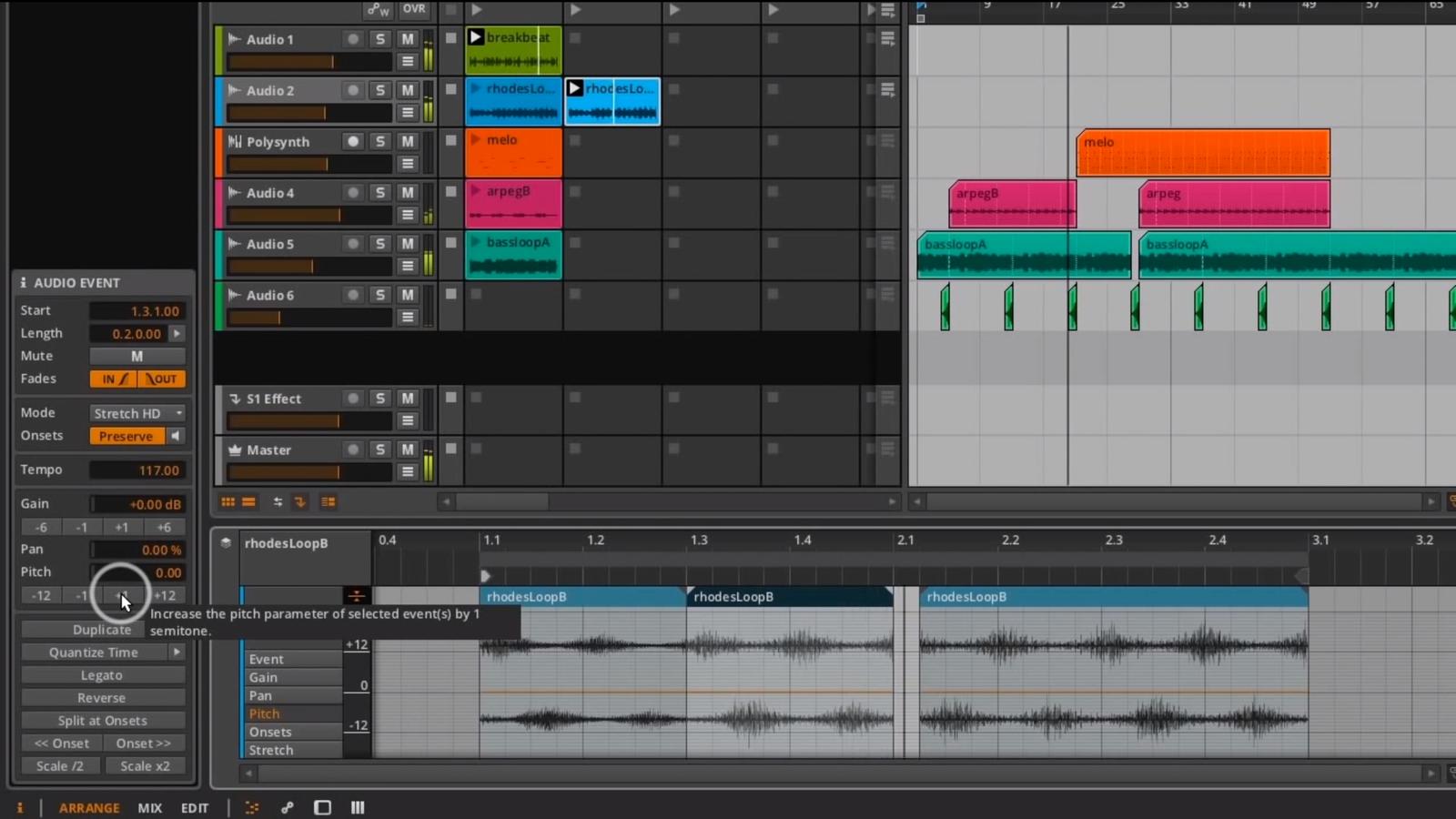
Task: Arm the Polysynth track for recording
Action: click(353, 141)
